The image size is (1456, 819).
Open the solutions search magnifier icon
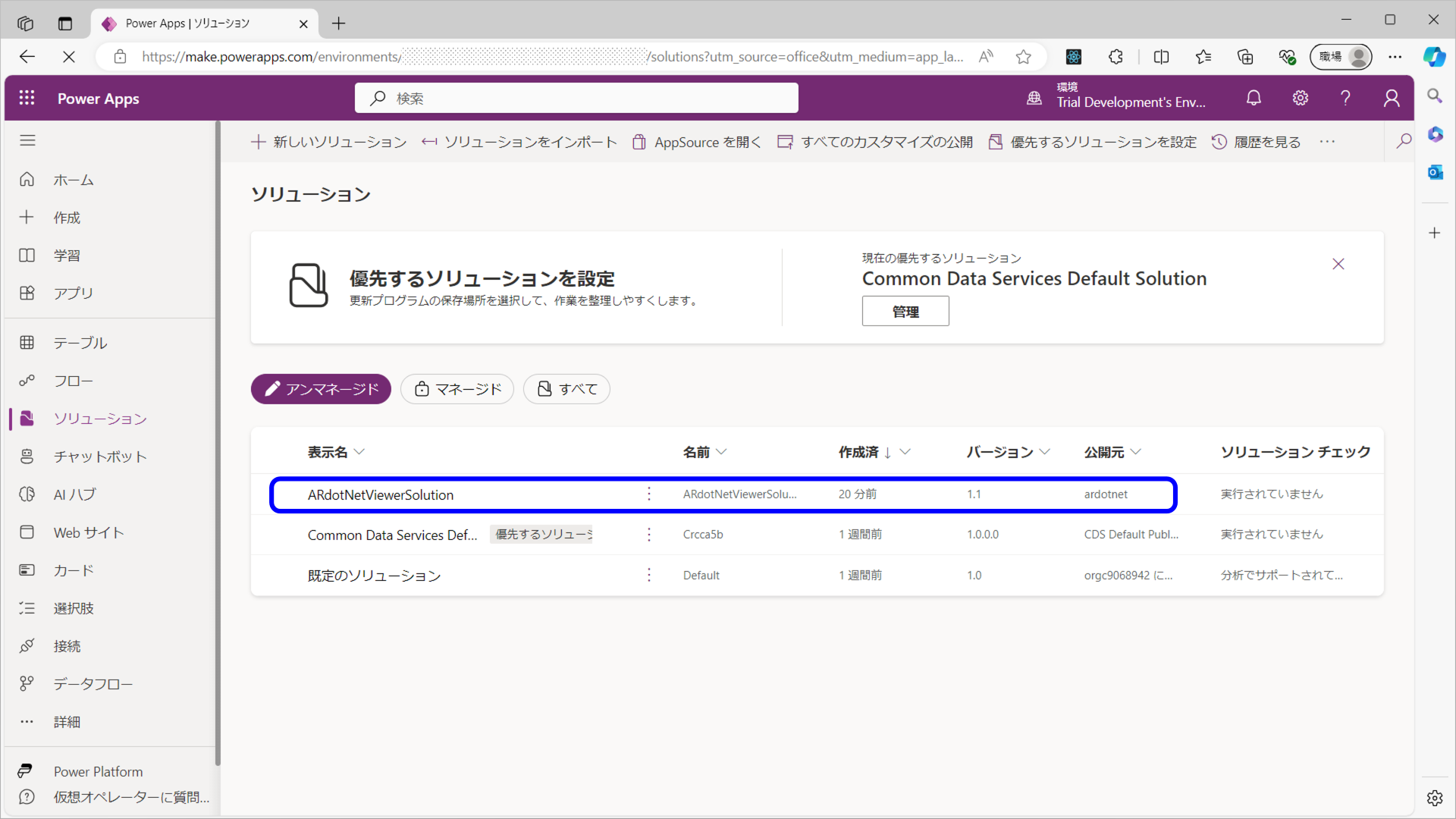pos(1404,141)
